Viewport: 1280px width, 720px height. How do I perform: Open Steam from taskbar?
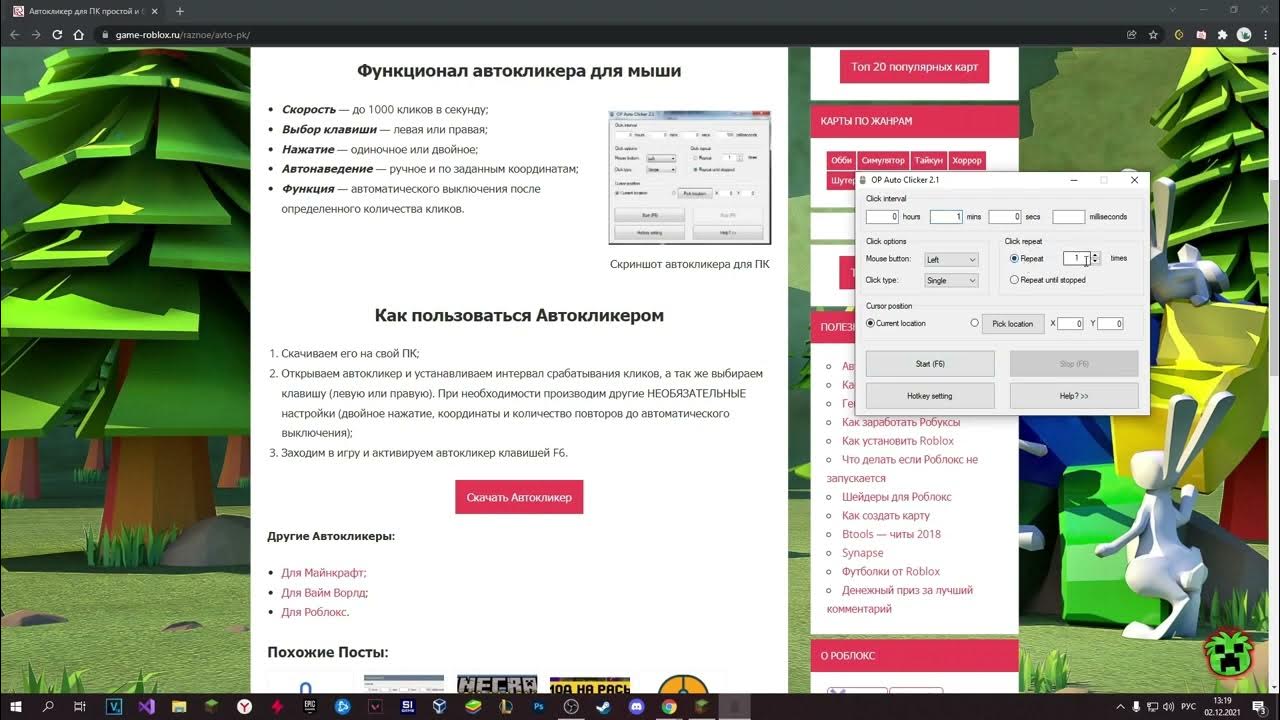click(603, 706)
